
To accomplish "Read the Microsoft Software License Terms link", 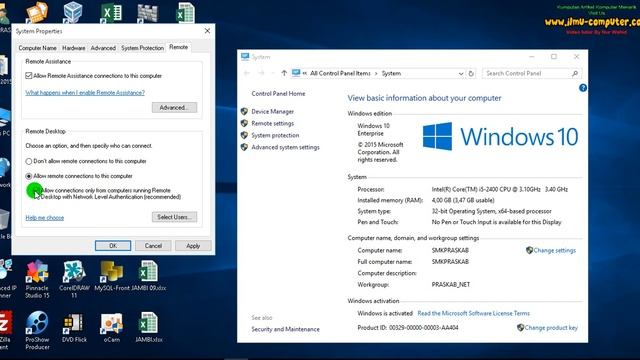I will pyautogui.click(x=473, y=313).
